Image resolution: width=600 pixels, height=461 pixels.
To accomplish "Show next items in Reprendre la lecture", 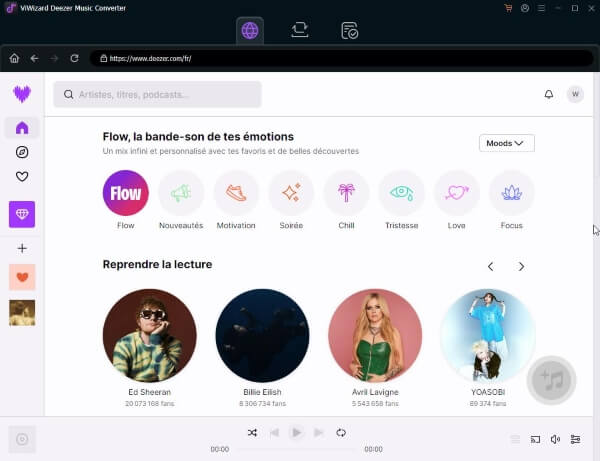I will tap(521, 266).
